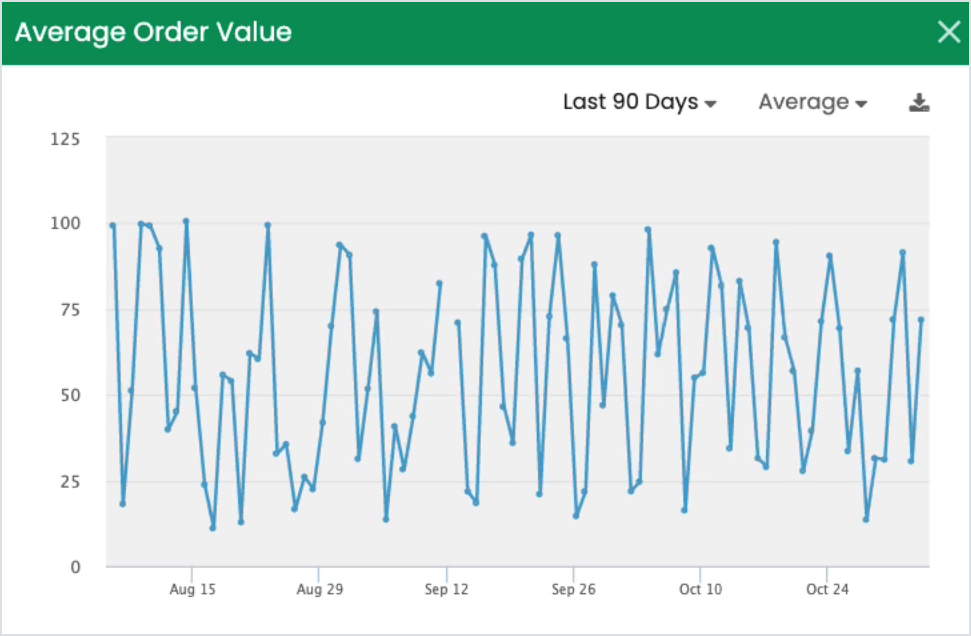The width and height of the screenshot is (971, 636).
Task: Click the Oct 24 x-axis label
Action: click(827, 589)
